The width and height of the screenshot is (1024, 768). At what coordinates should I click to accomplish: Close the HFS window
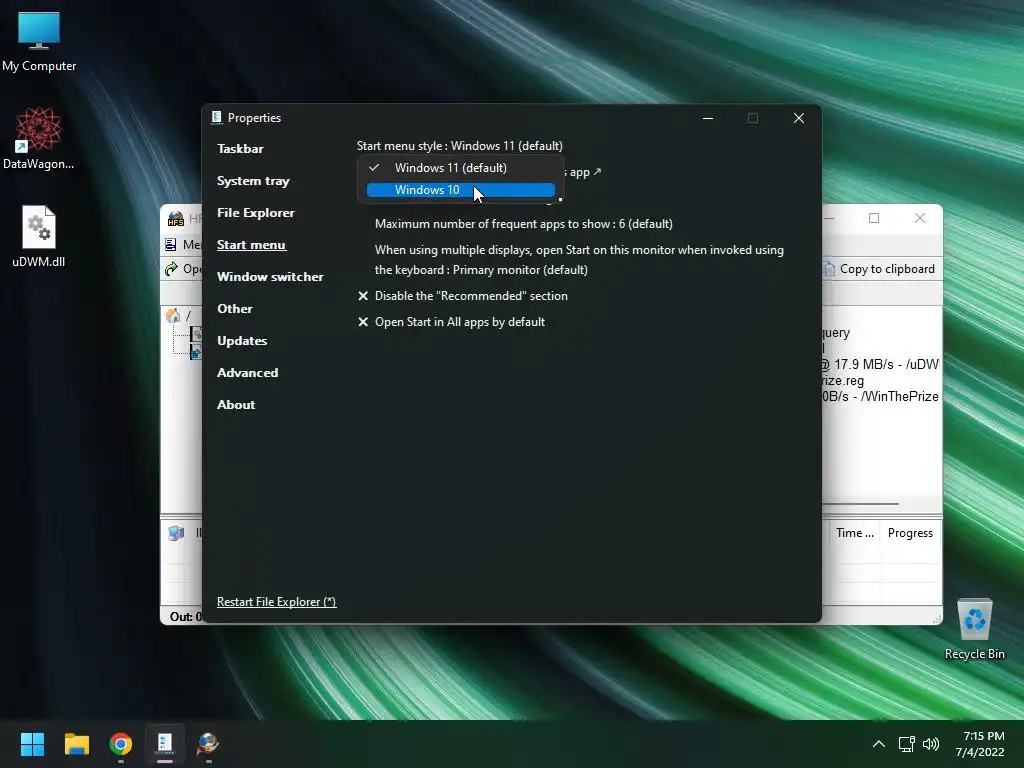pyautogui.click(x=920, y=218)
